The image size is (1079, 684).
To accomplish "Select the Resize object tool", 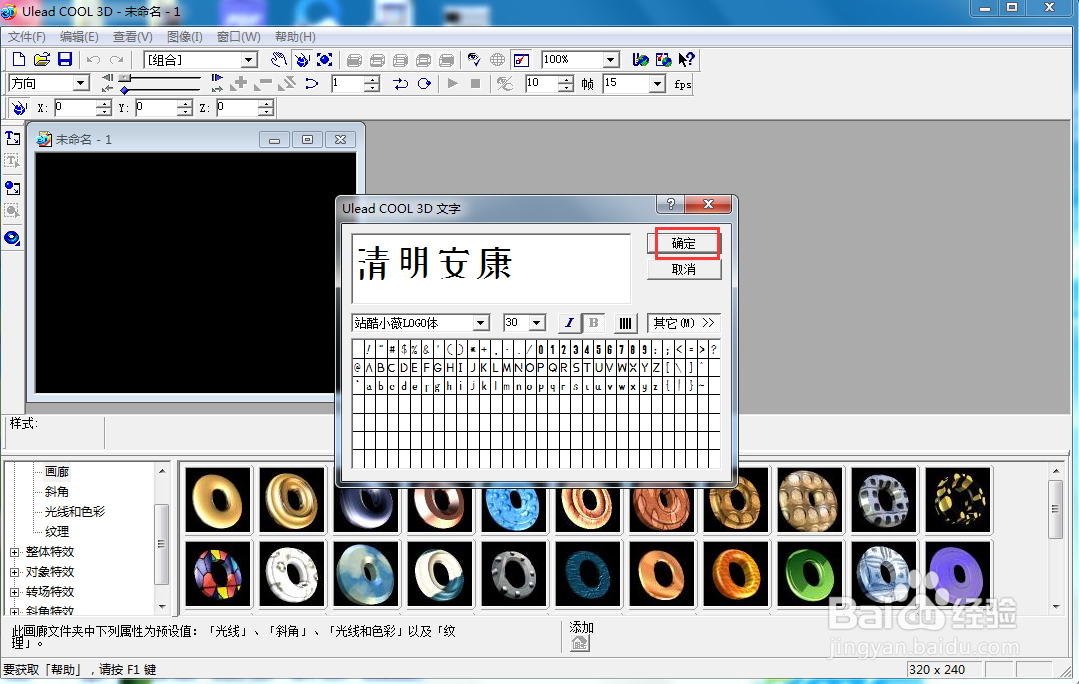I will click(325, 60).
